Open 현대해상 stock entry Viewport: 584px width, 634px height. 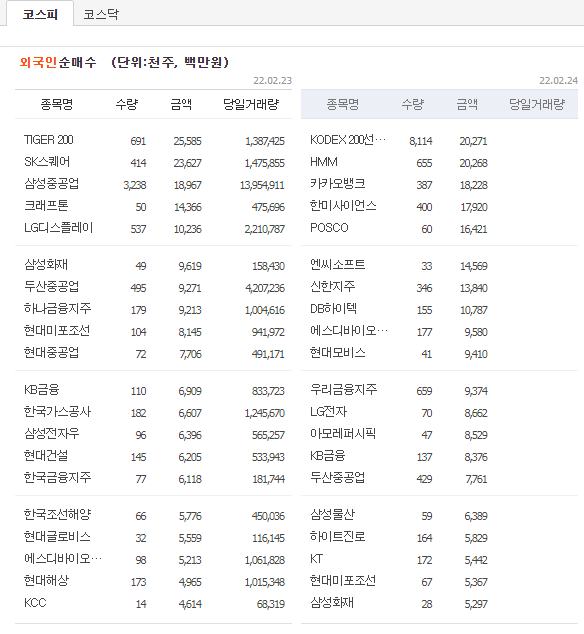(46, 580)
